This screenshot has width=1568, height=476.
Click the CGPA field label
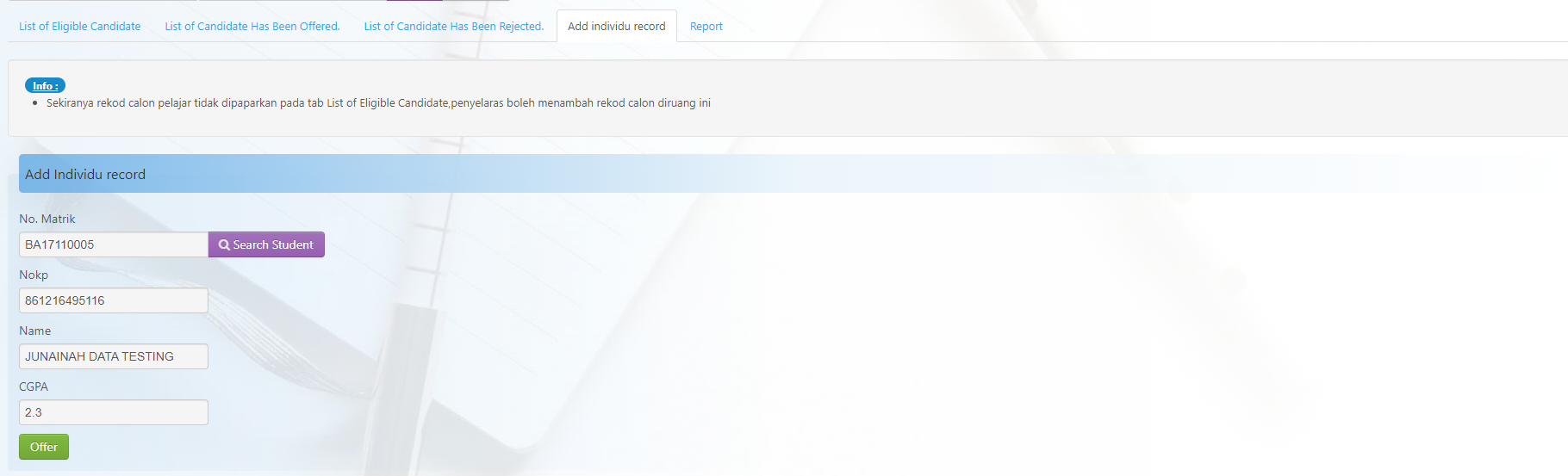(34, 386)
